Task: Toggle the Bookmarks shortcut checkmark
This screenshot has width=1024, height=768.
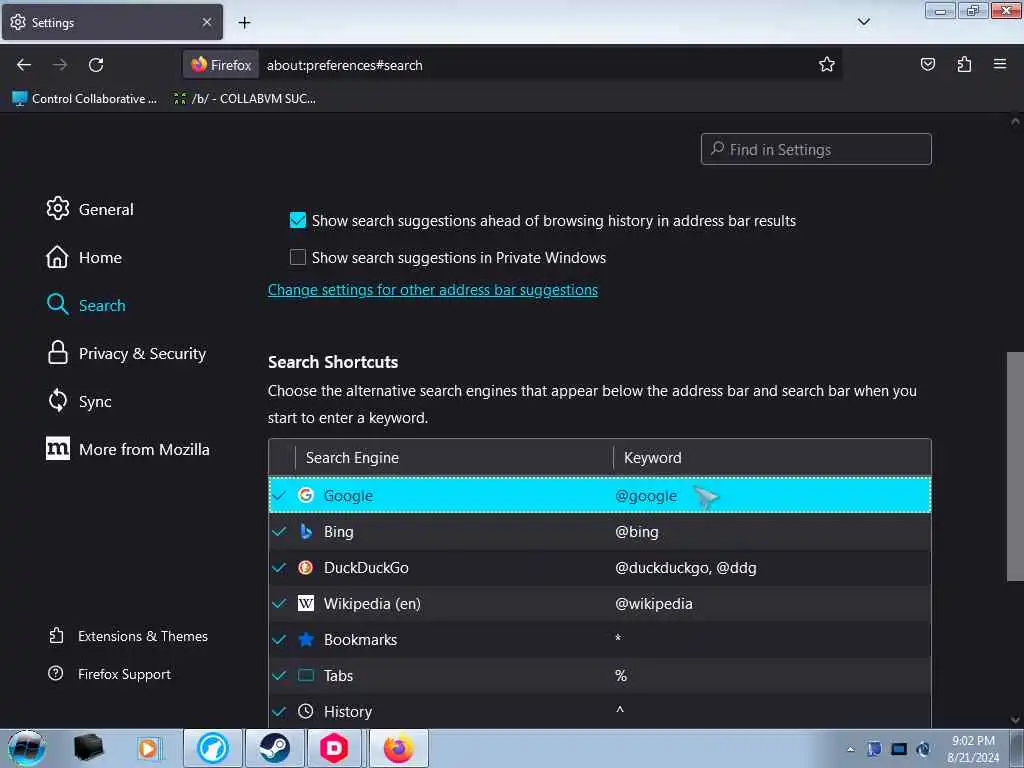Action: point(280,639)
